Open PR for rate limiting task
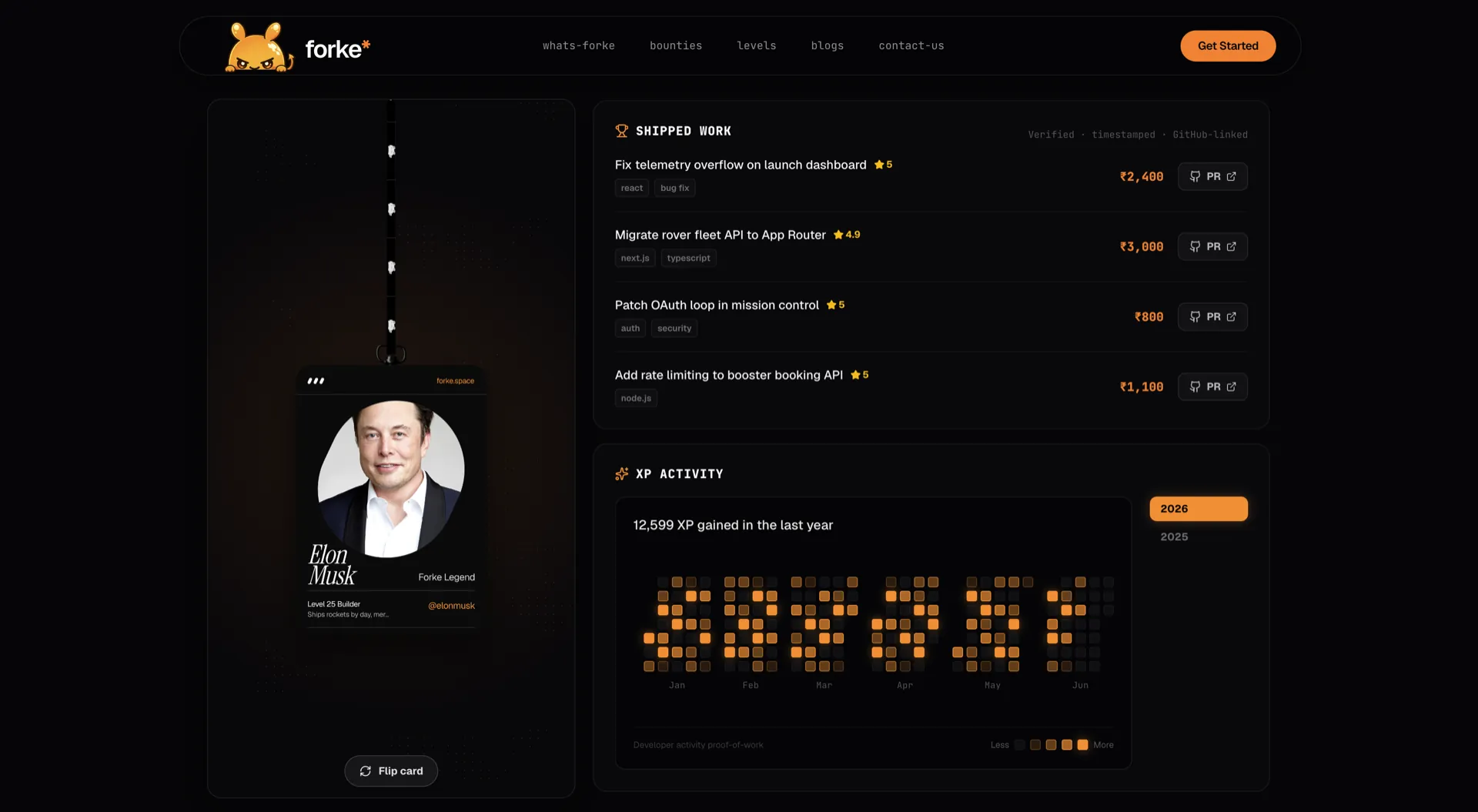 tap(1212, 386)
